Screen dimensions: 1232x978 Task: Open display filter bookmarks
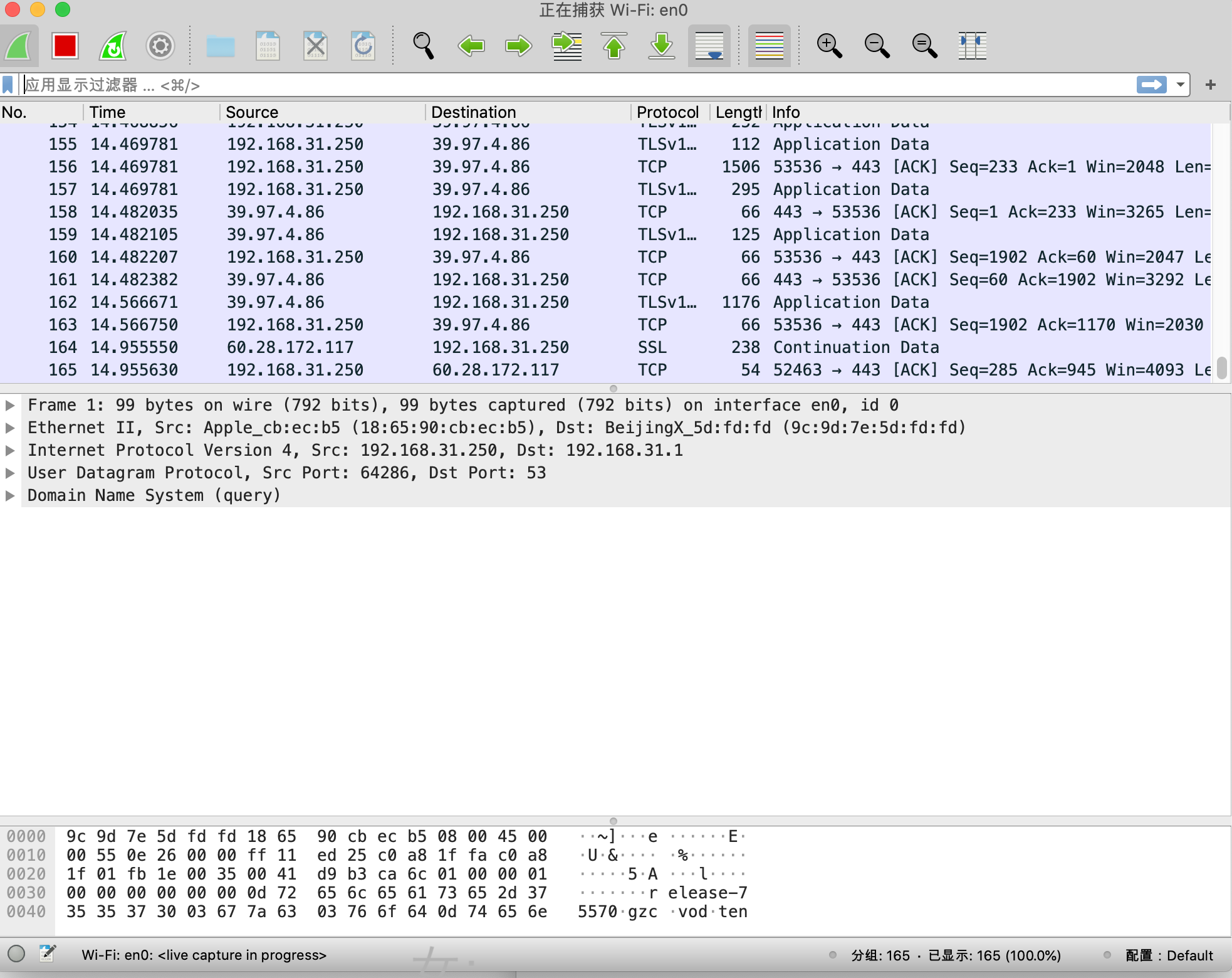point(8,85)
